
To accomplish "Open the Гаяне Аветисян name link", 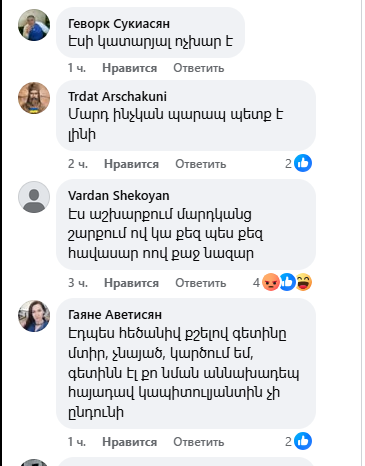I will point(115,315).
